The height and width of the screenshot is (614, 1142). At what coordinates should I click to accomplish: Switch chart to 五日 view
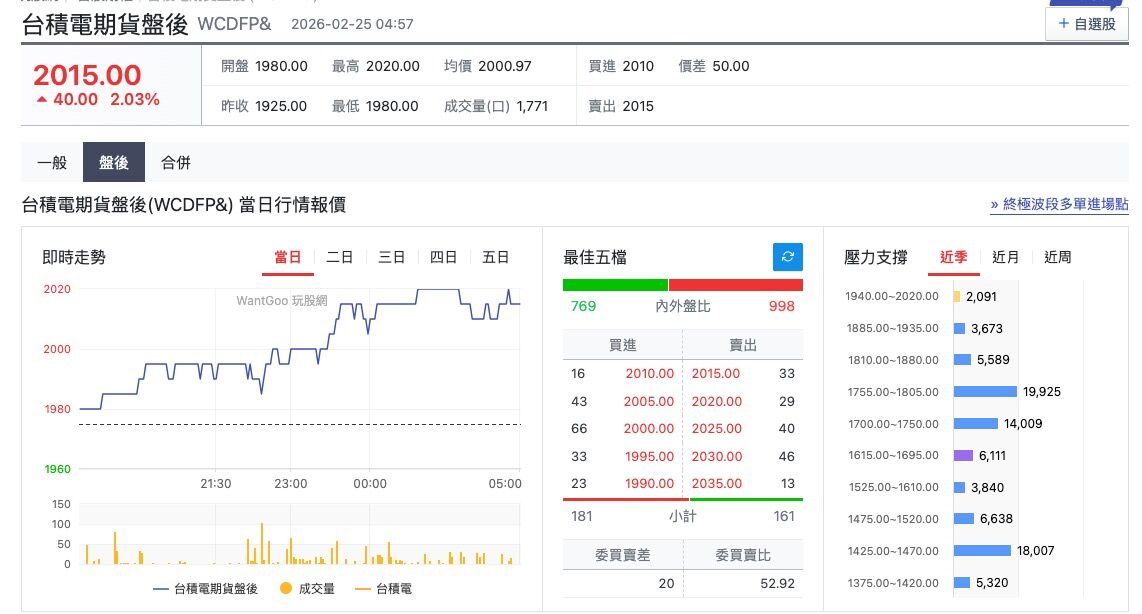[x=496, y=257]
